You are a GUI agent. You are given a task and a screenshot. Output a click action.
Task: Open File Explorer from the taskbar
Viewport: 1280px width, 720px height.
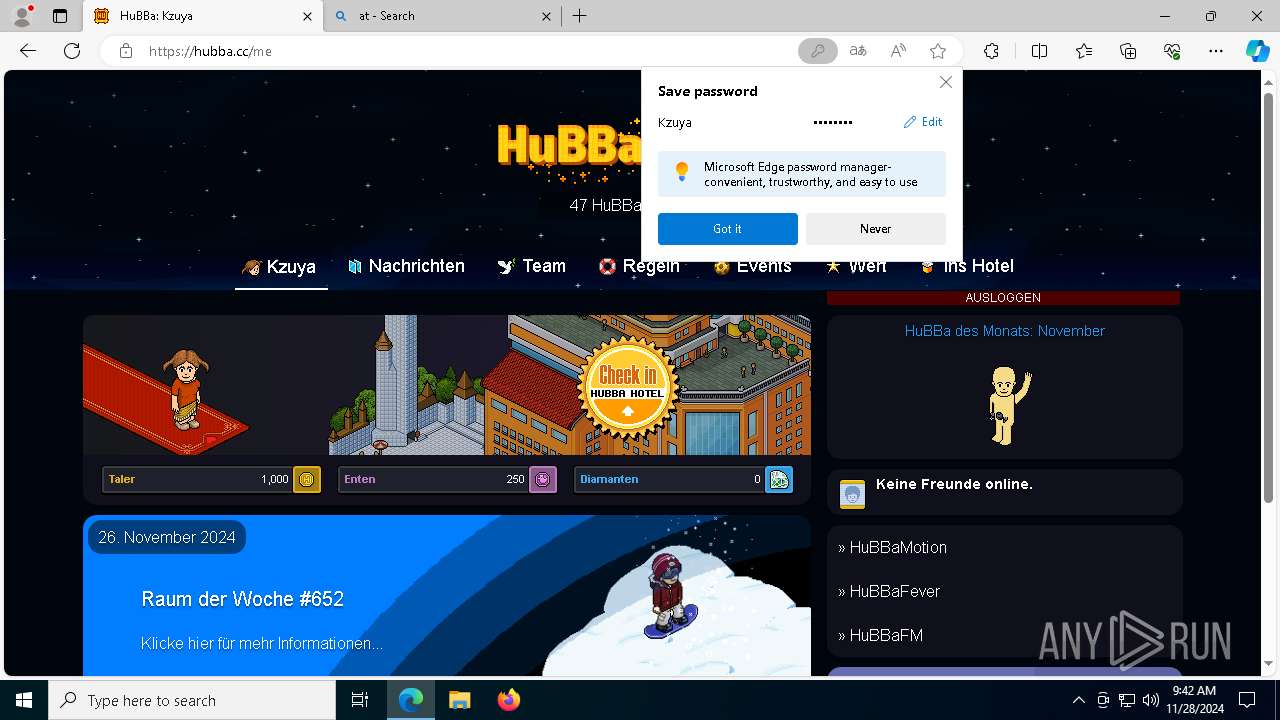click(459, 700)
